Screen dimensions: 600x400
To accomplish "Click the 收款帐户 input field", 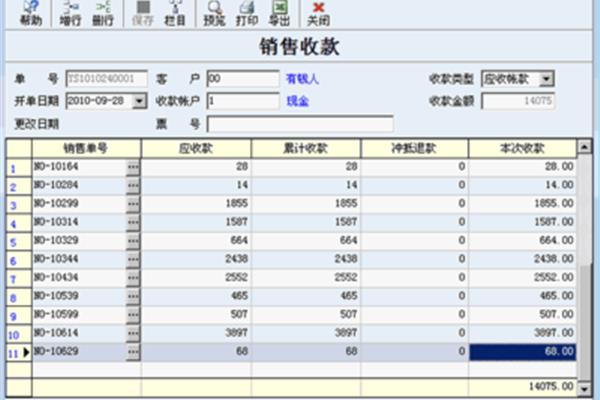I will click(243, 101).
